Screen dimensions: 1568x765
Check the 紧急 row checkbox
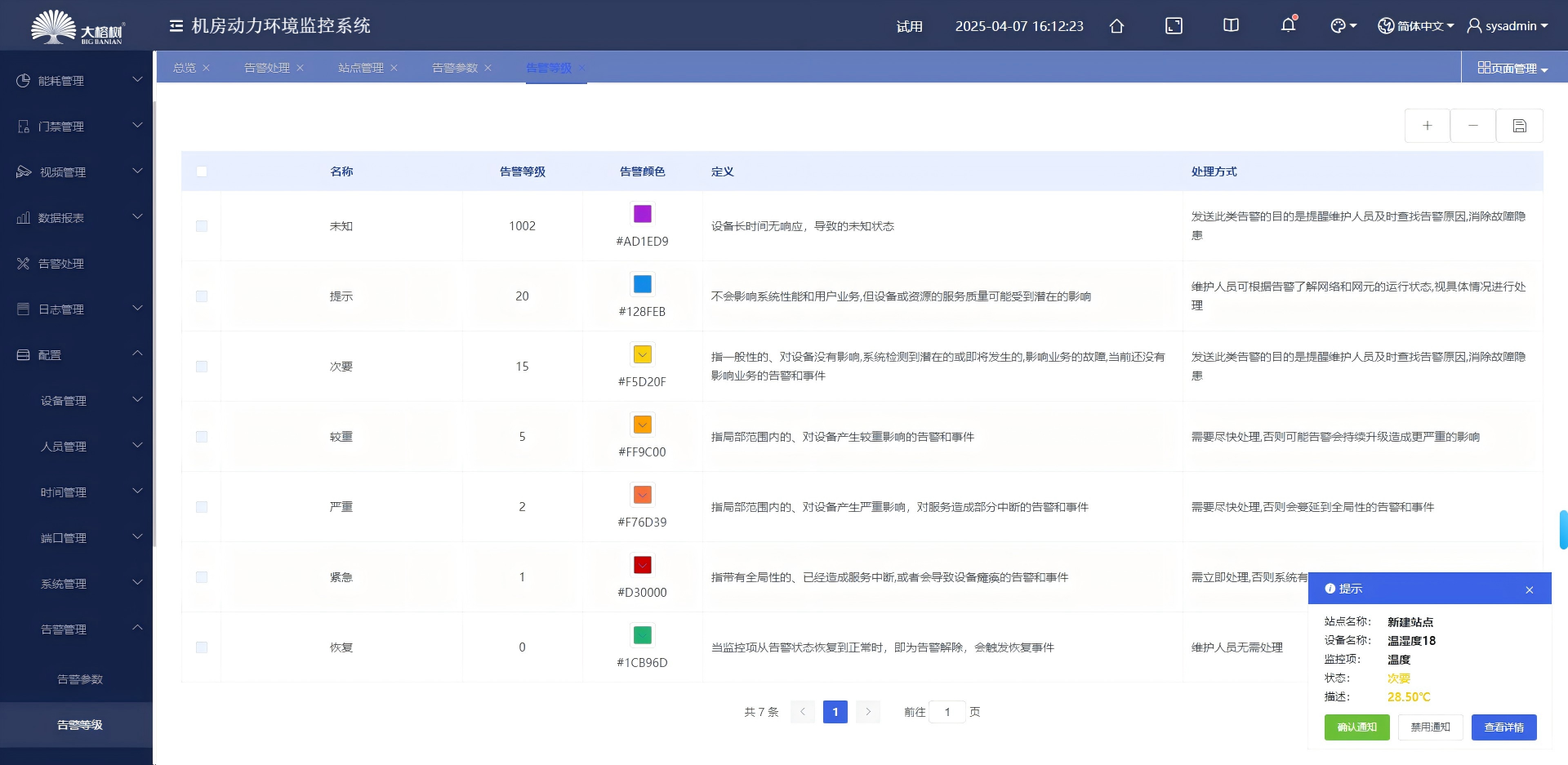pyautogui.click(x=202, y=577)
